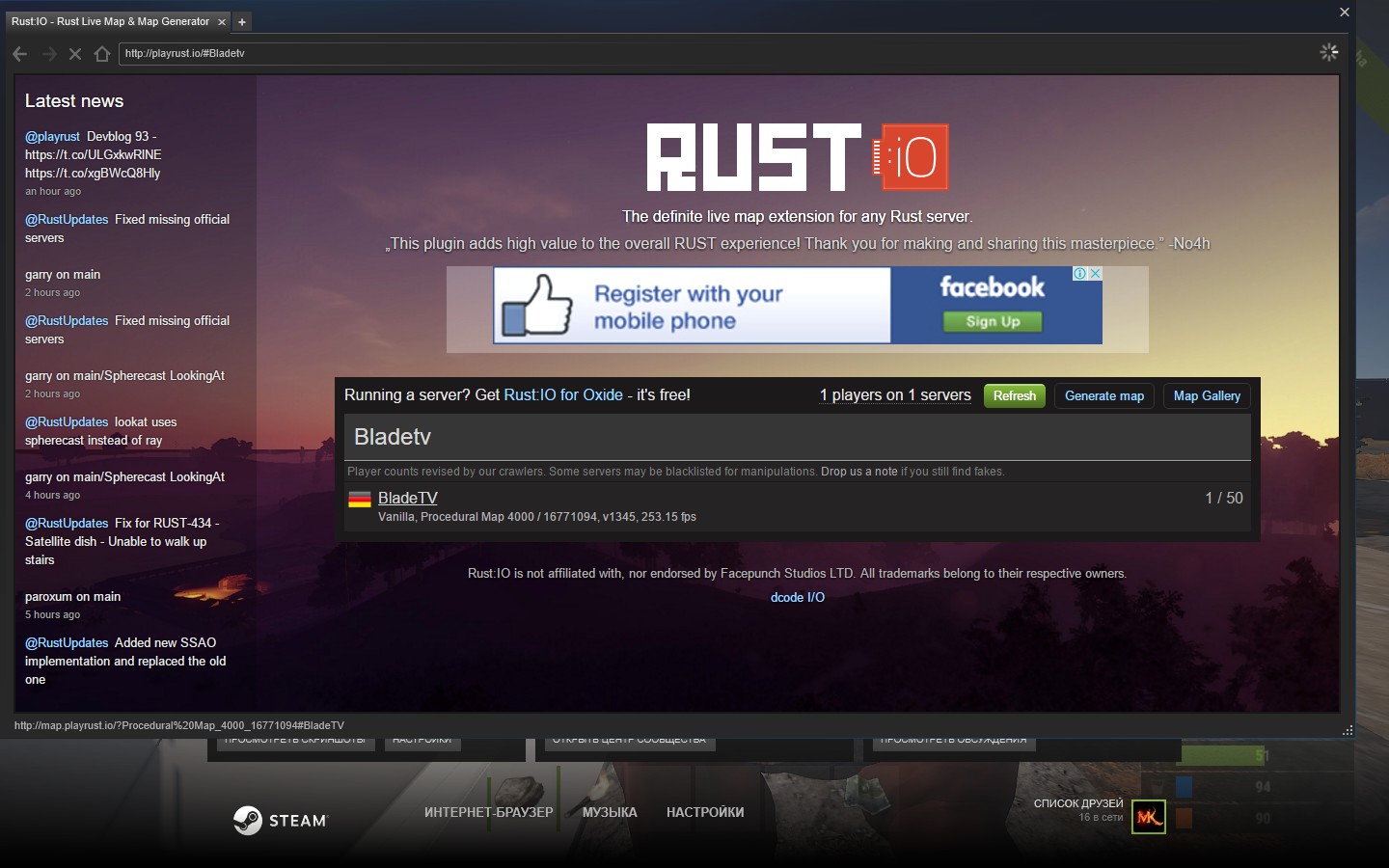Click the Generate map button
The height and width of the screenshot is (868, 1389).
[x=1104, y=396]
